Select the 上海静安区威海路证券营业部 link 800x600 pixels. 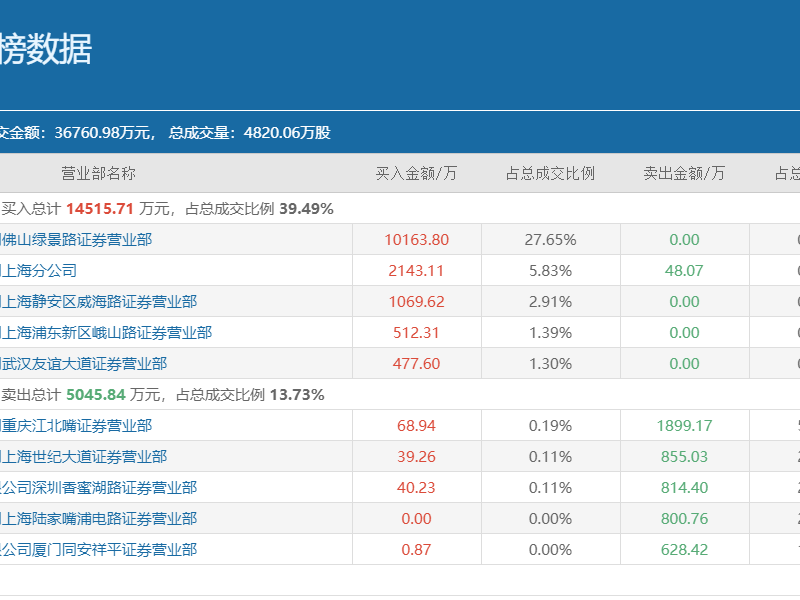[100, 301]
